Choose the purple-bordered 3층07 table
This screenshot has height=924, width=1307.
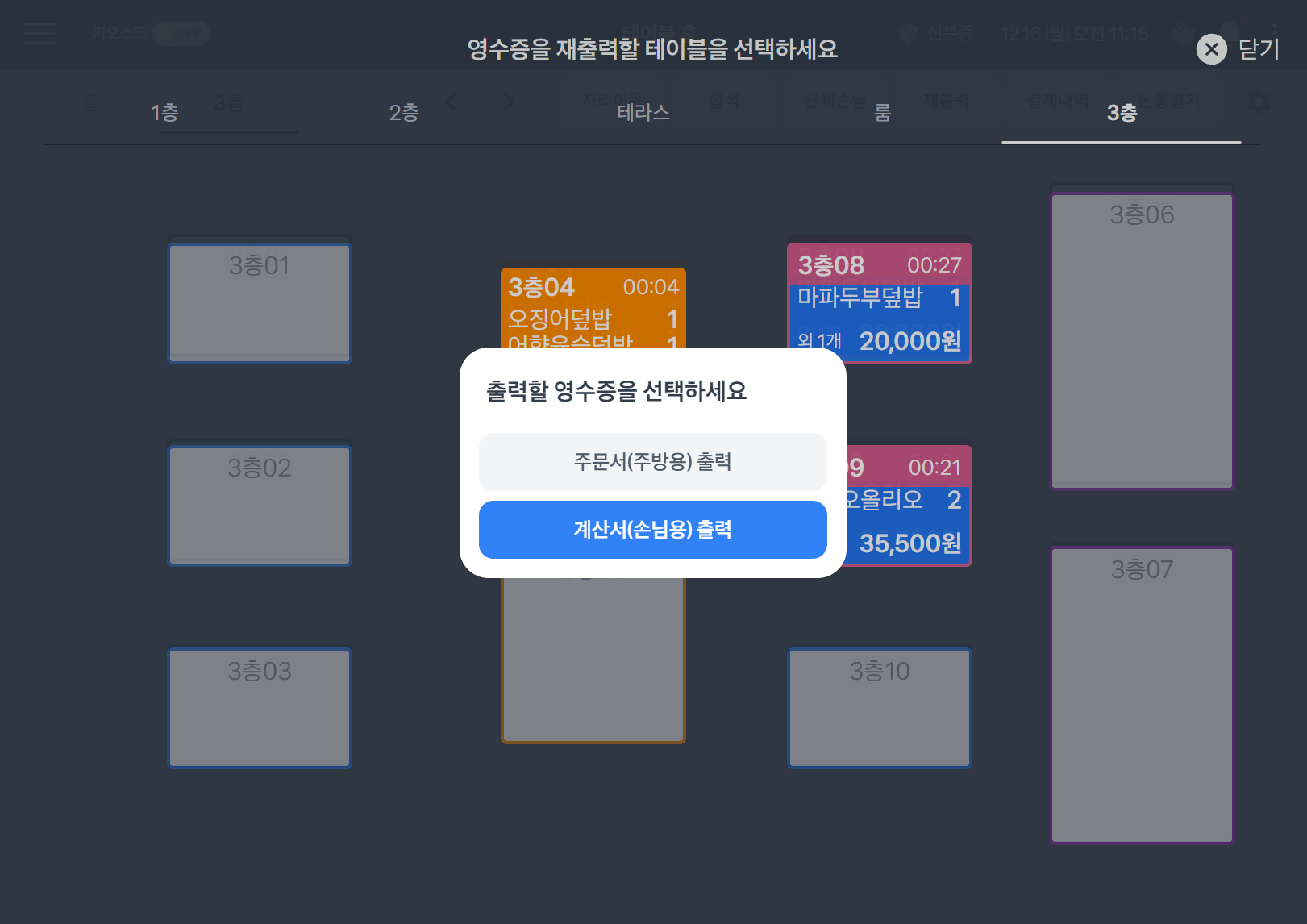point(1142,694)
